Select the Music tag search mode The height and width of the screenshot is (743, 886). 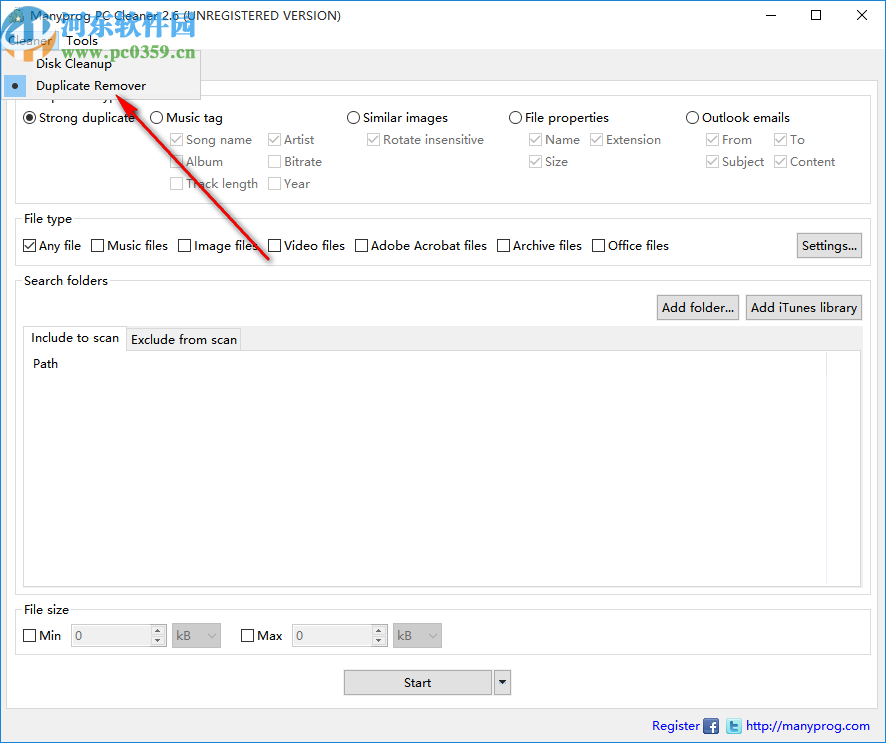156,117
